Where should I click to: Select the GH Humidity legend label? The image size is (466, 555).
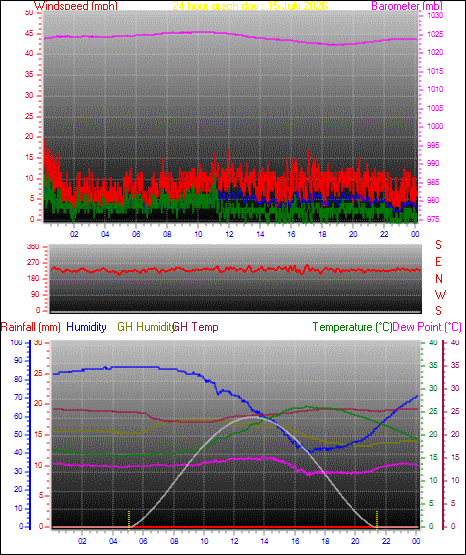tap(146, 327)
